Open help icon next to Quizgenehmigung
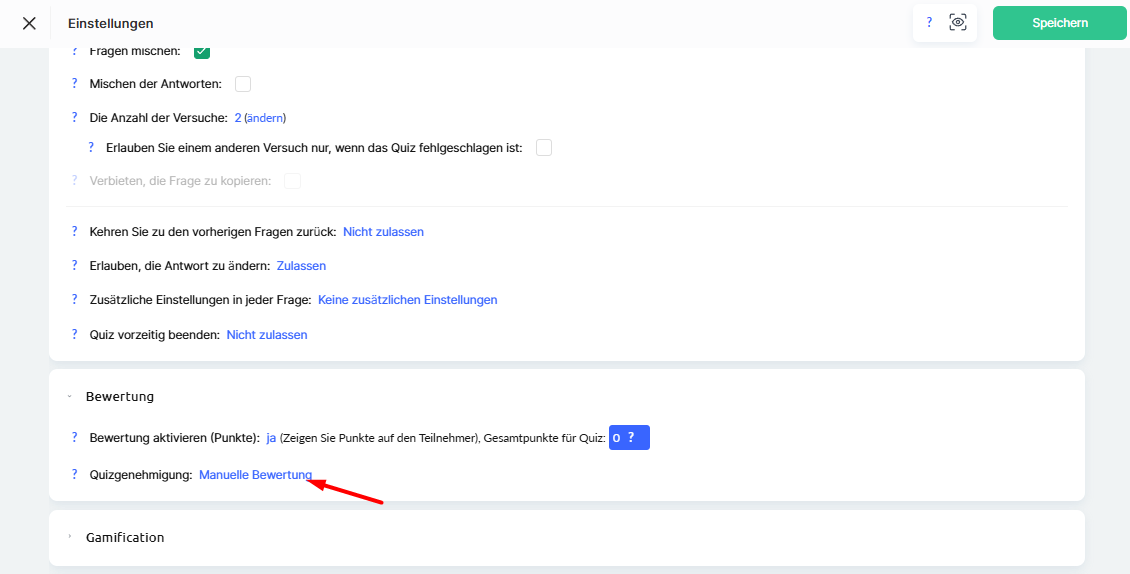 (x=74, y=475)
